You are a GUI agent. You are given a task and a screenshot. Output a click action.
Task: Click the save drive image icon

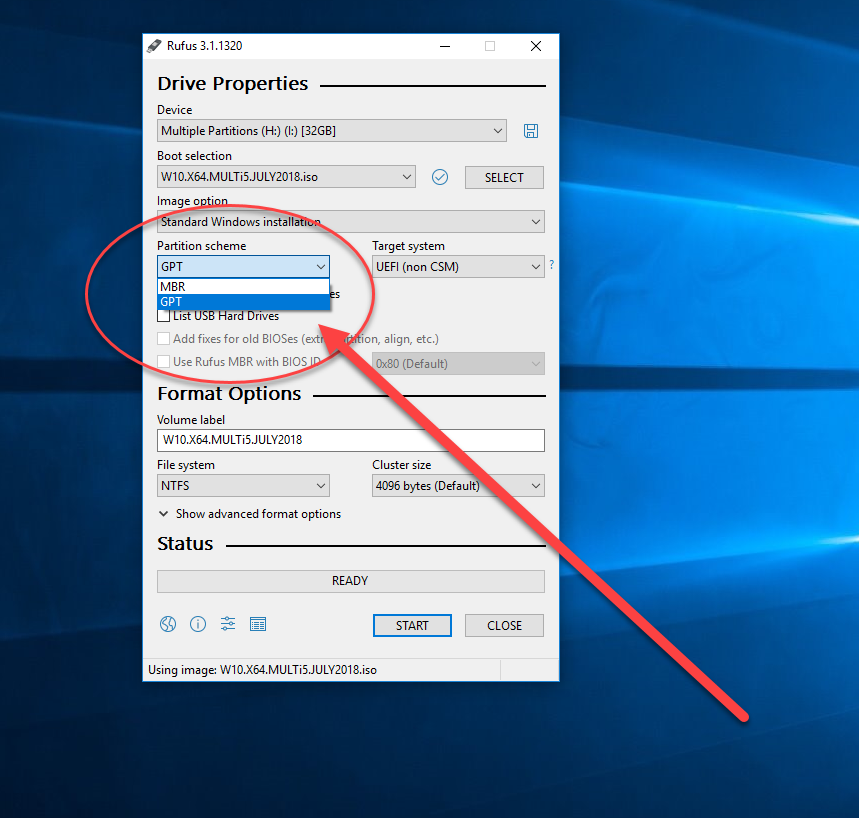[530, 131]
